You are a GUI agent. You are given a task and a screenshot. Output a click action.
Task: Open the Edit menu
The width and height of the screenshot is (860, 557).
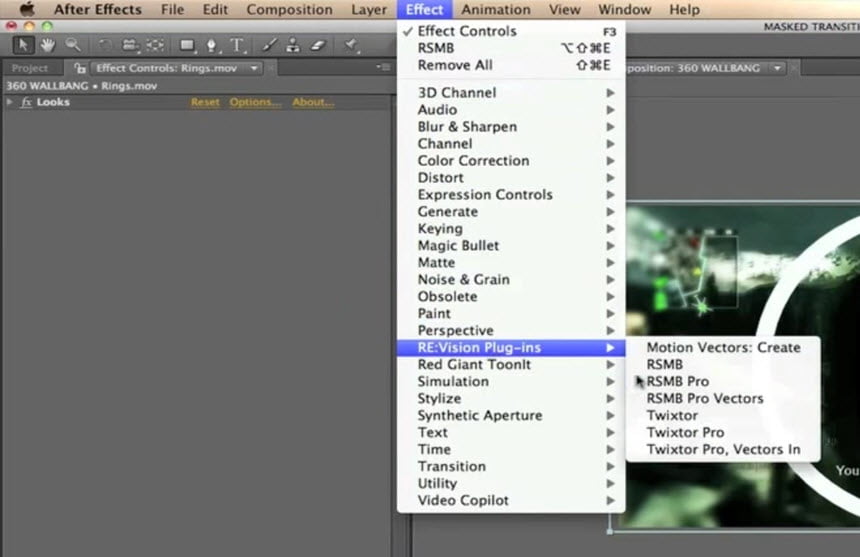pyautogui.click(x=215, y=9)
